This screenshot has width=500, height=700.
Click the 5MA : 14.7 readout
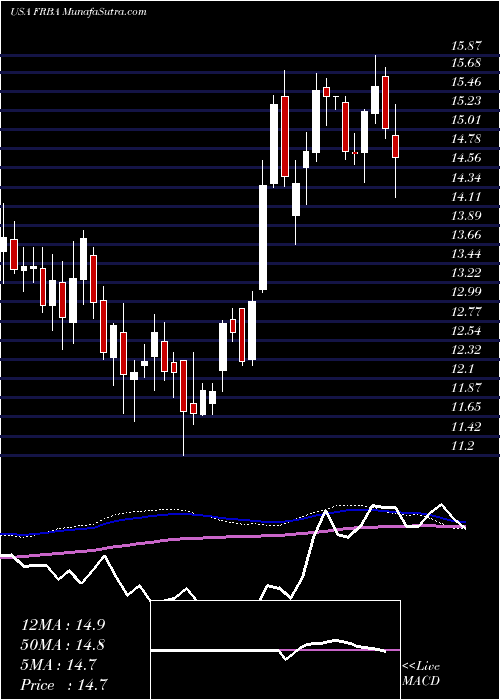(x=59, y=665)
